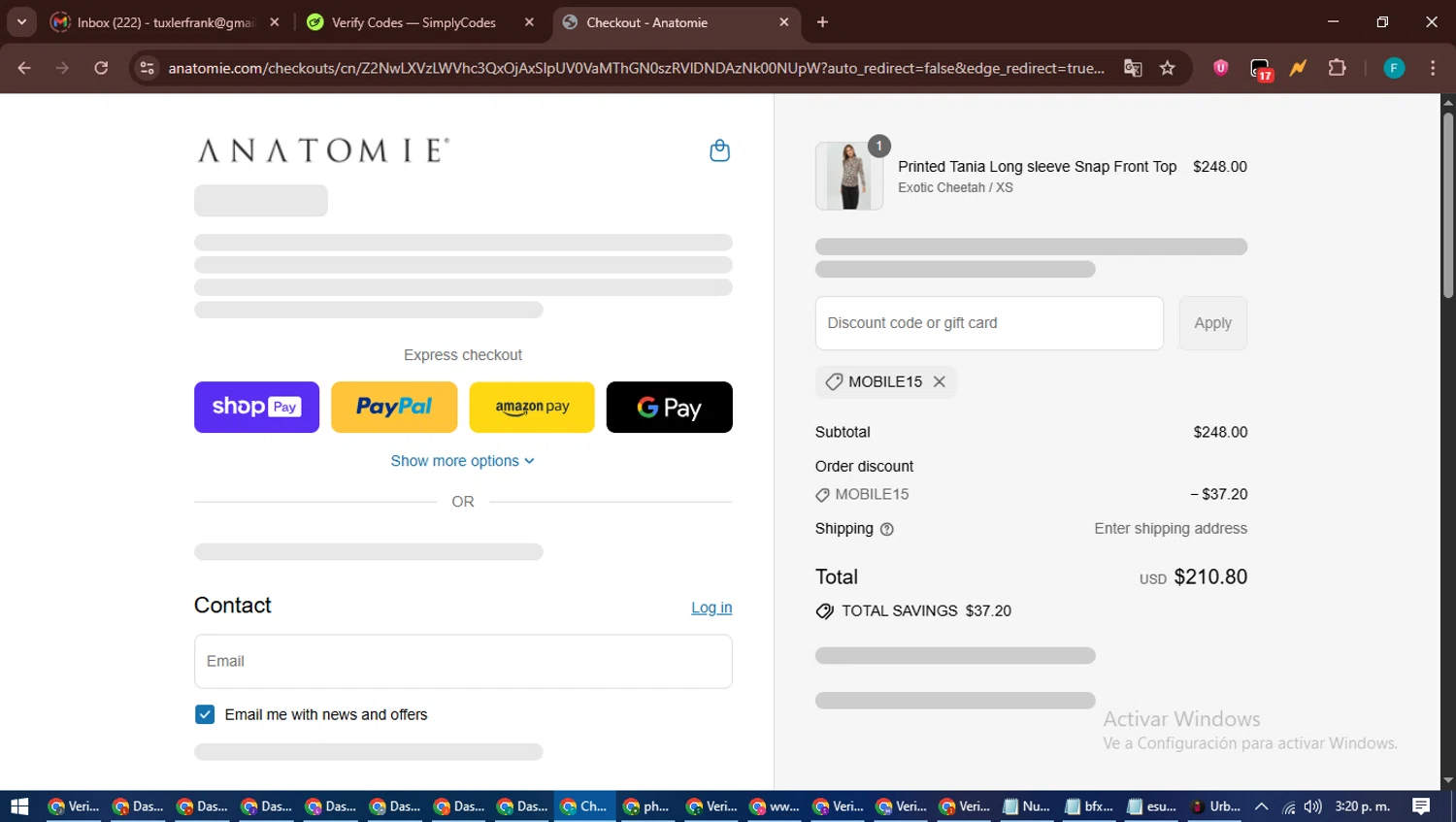Open the network Wi-Fi tray icon
The width and height of the screenshot is (1456, 822).
[1289, 806]
